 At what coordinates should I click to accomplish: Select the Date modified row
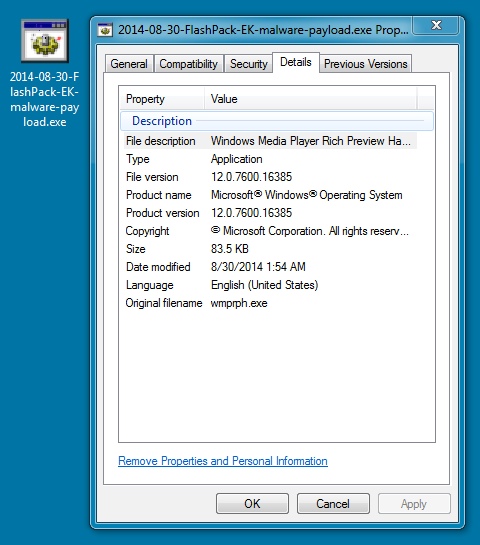pos(270,267)
